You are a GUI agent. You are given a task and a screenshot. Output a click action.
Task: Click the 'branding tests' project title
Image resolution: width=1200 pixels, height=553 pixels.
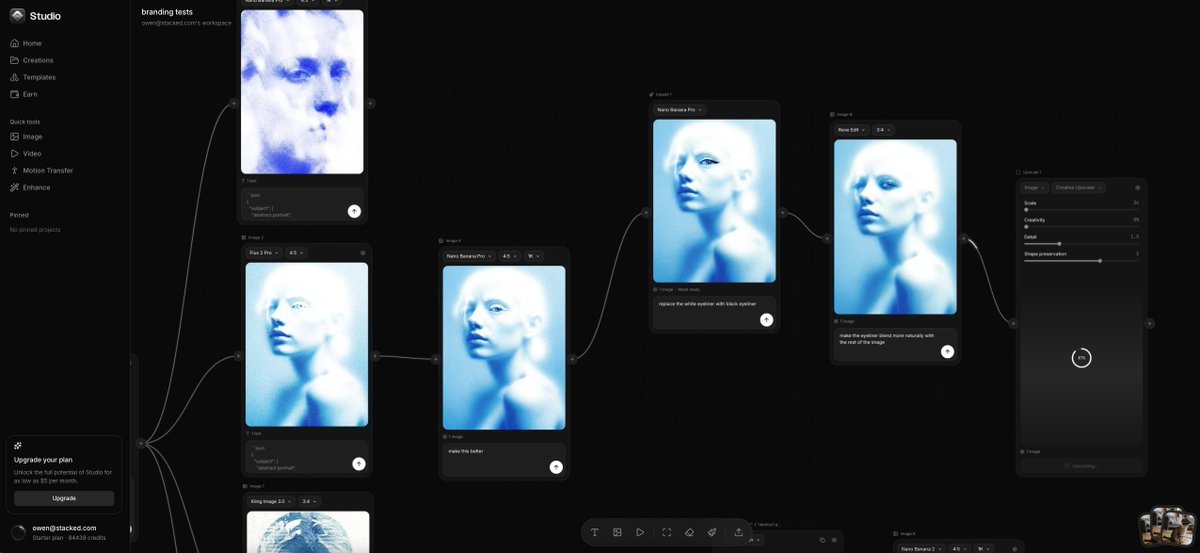166,12
